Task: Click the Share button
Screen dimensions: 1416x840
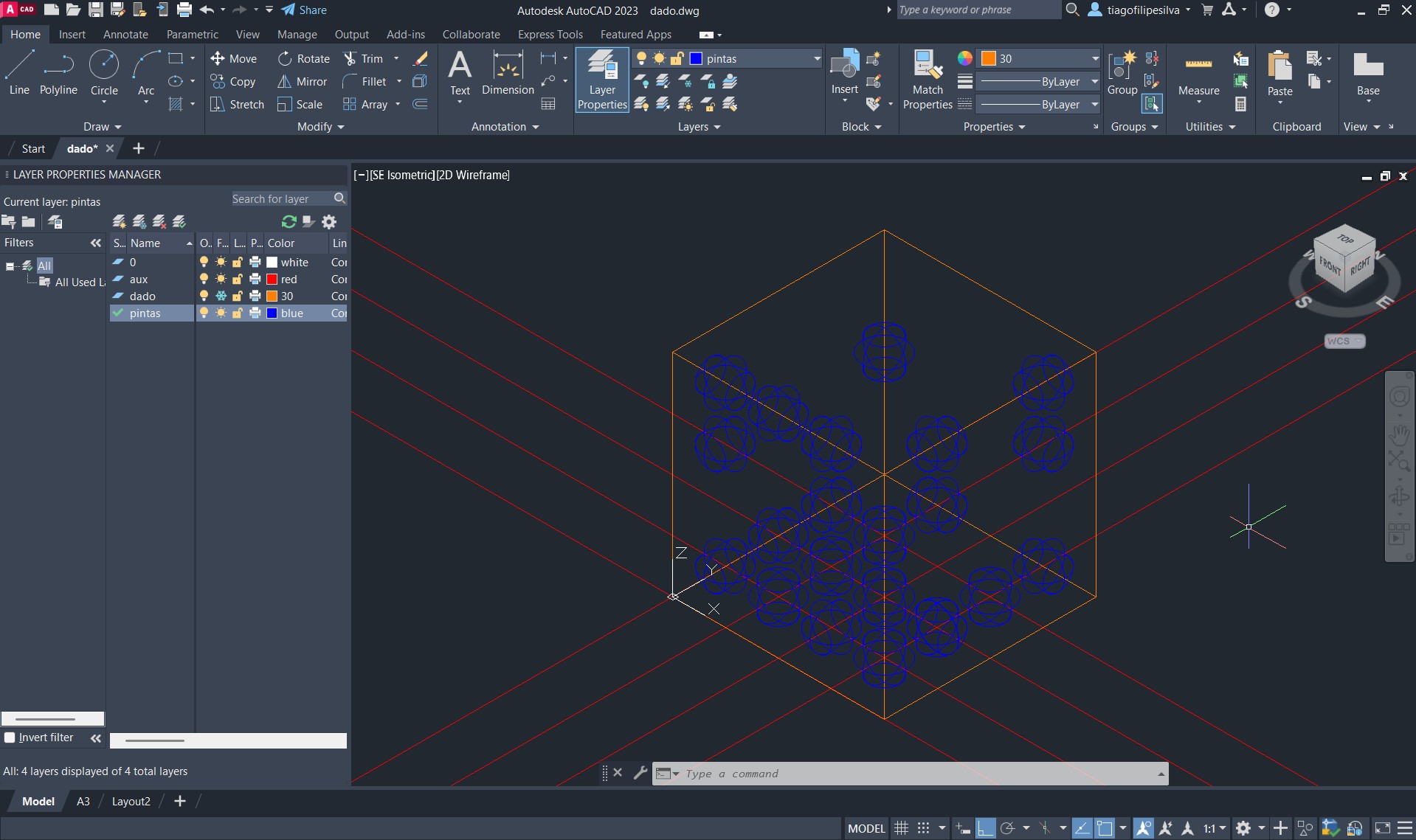Action: pyautogui.click(x=305, y=10)
